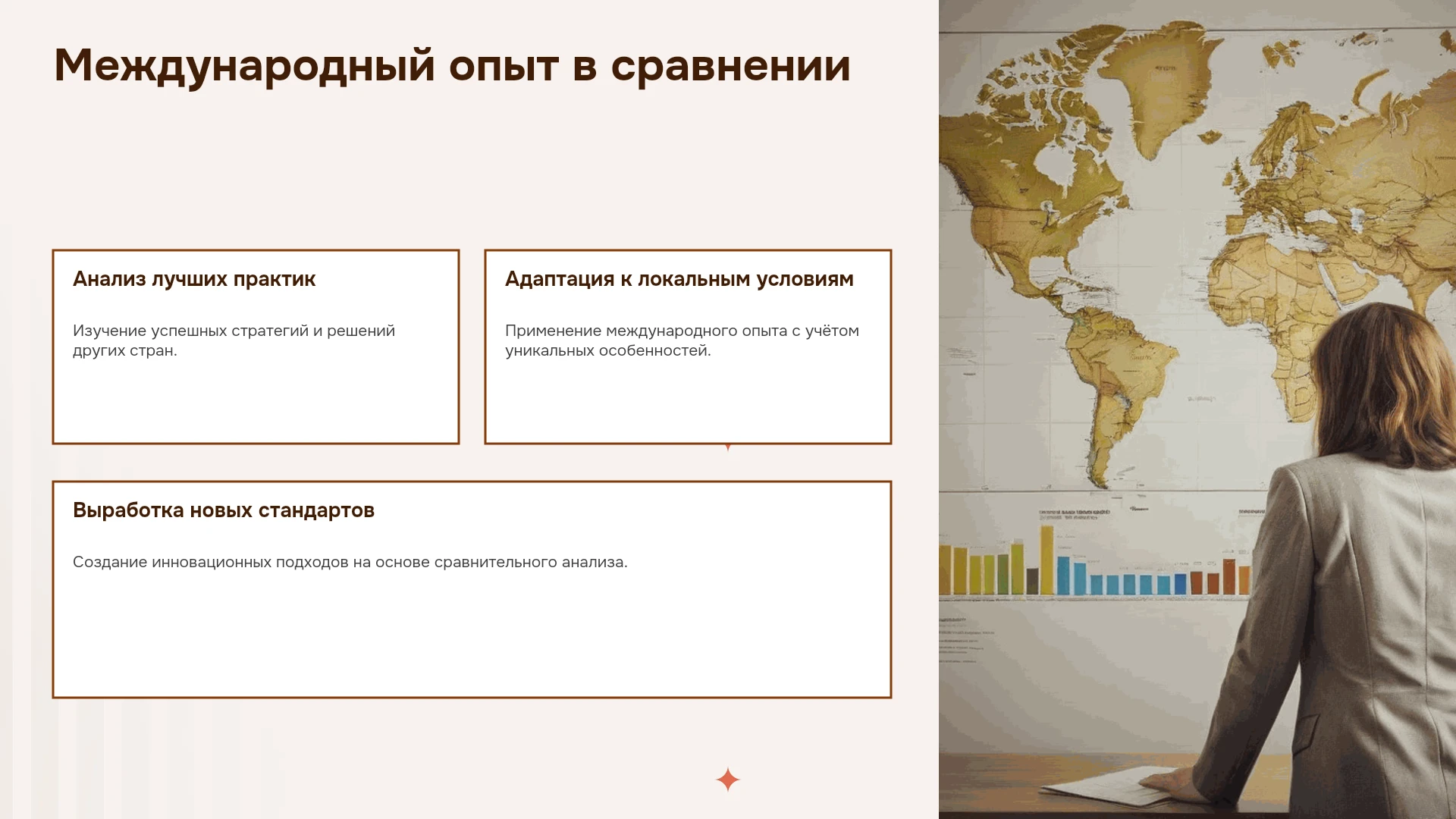Click the small marker below Адаптация card
Screen dimensions: 1456x819
click(x=728, y=447)
